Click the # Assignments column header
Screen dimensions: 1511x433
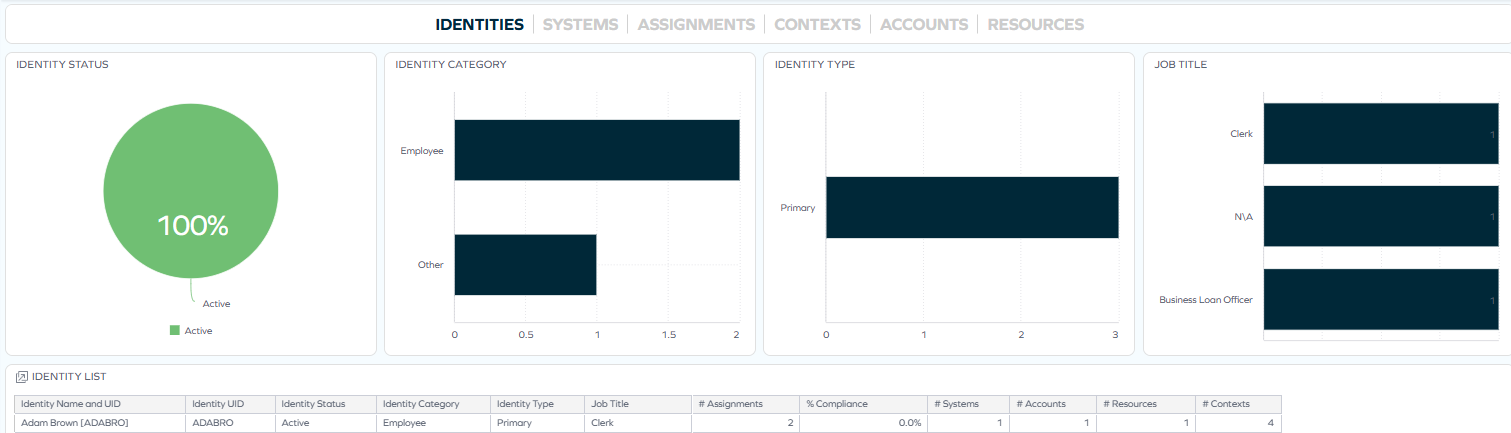click(x=744, y=404)
